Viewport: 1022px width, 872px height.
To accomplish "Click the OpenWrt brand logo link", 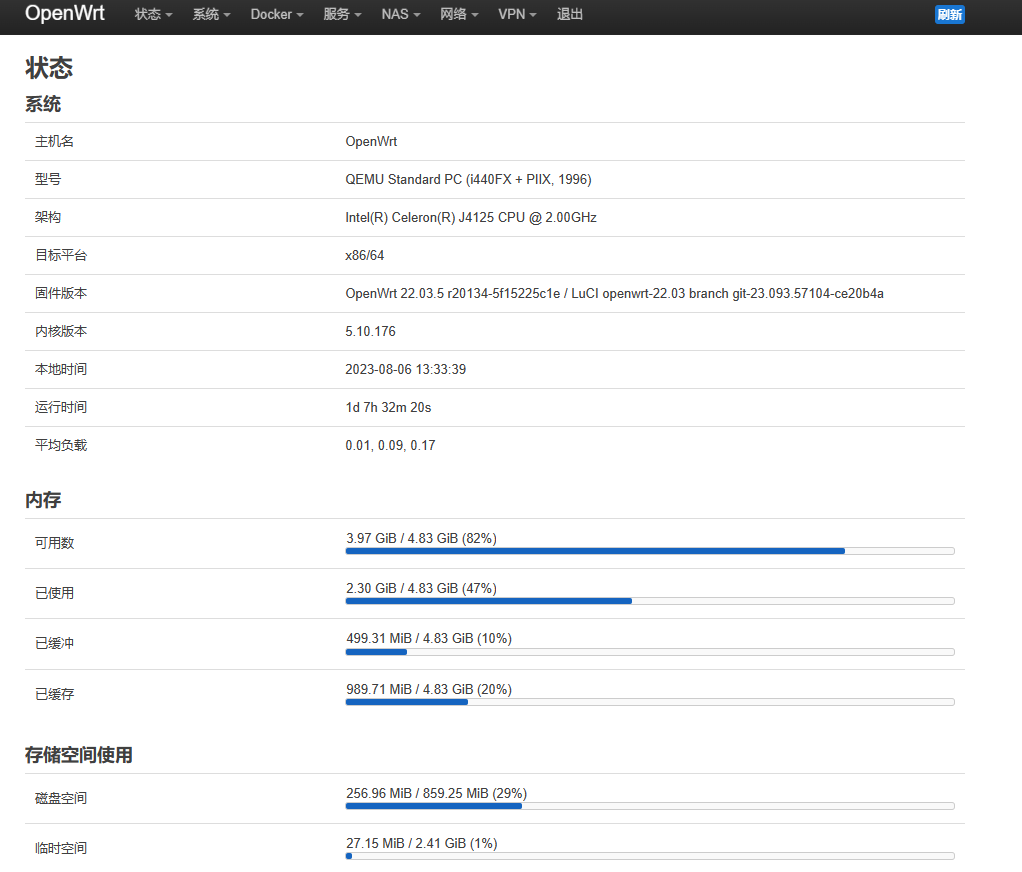I will pos(65,14).
